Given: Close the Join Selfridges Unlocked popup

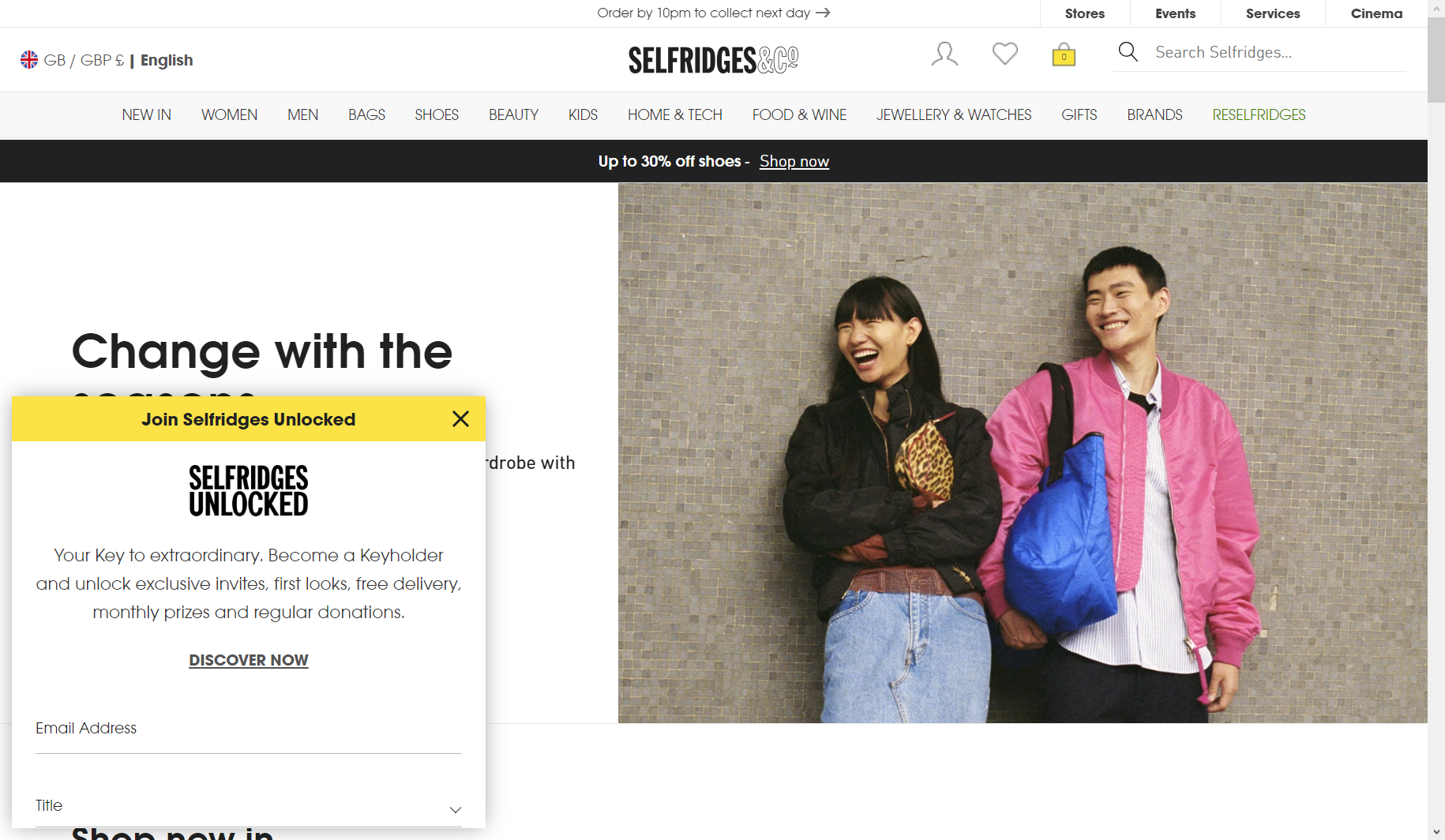Looking at the screenshot, I should click(x=460, y=419).
